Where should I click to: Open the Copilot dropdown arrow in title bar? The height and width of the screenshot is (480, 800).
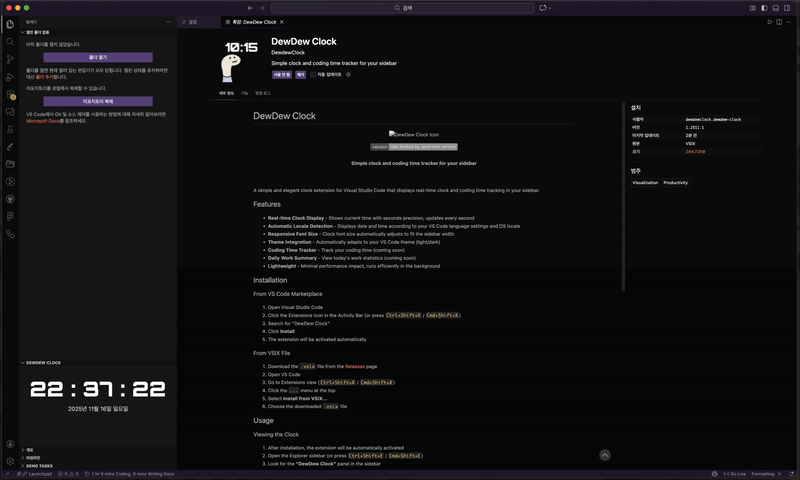[x=549, y=8]
